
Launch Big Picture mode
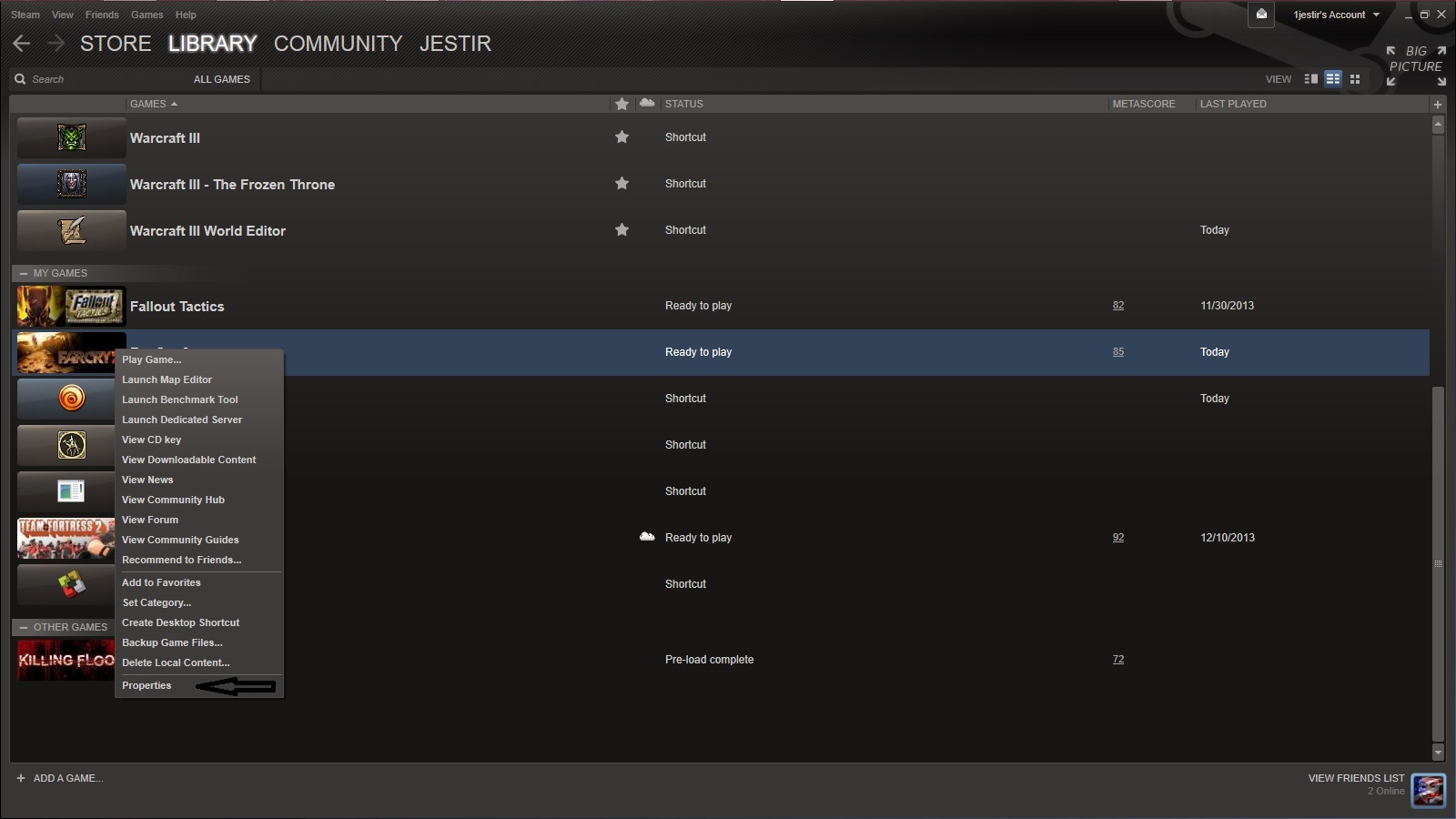point(1416,66)
